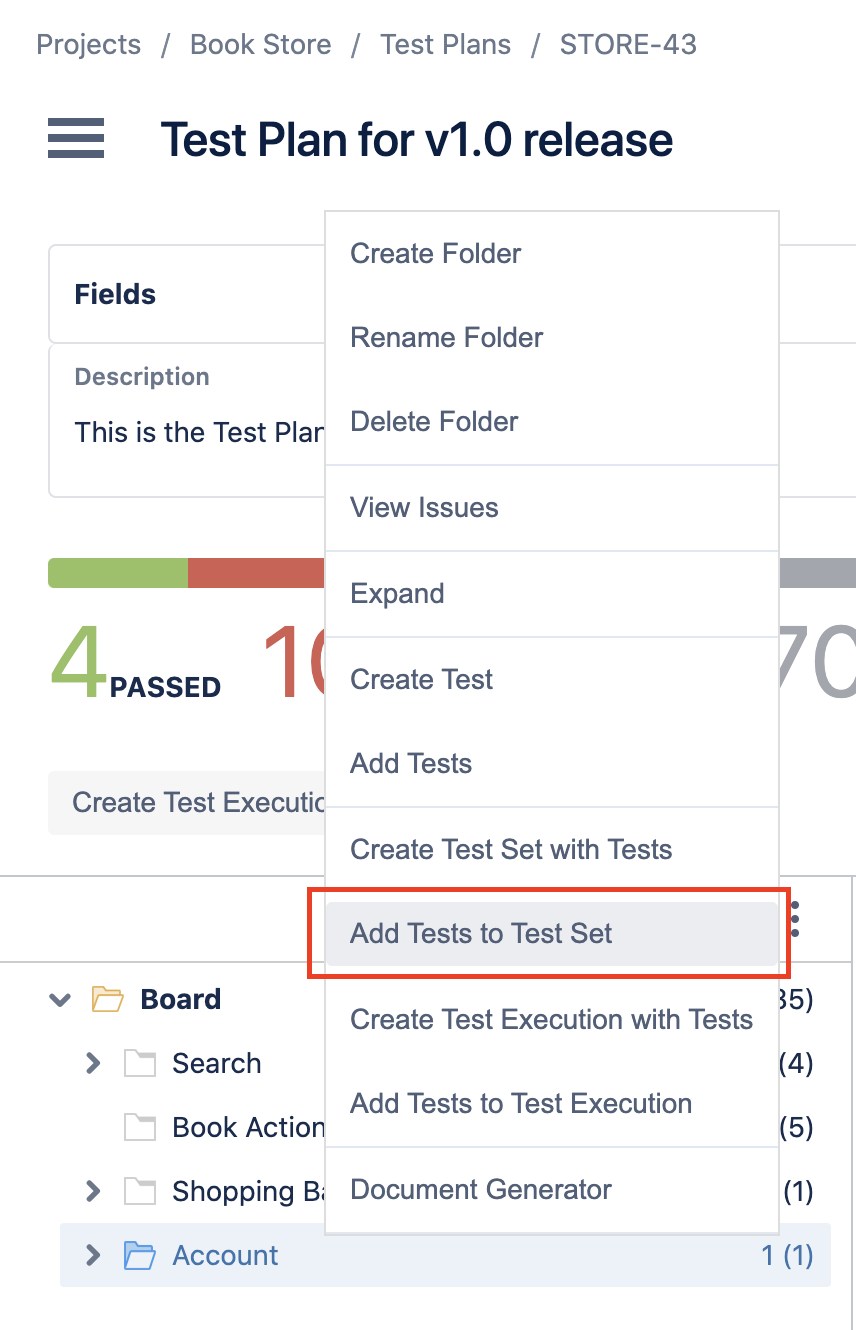Go to Test Plans breadcrumb link
Screen dimensions: 856x1330
445,45
